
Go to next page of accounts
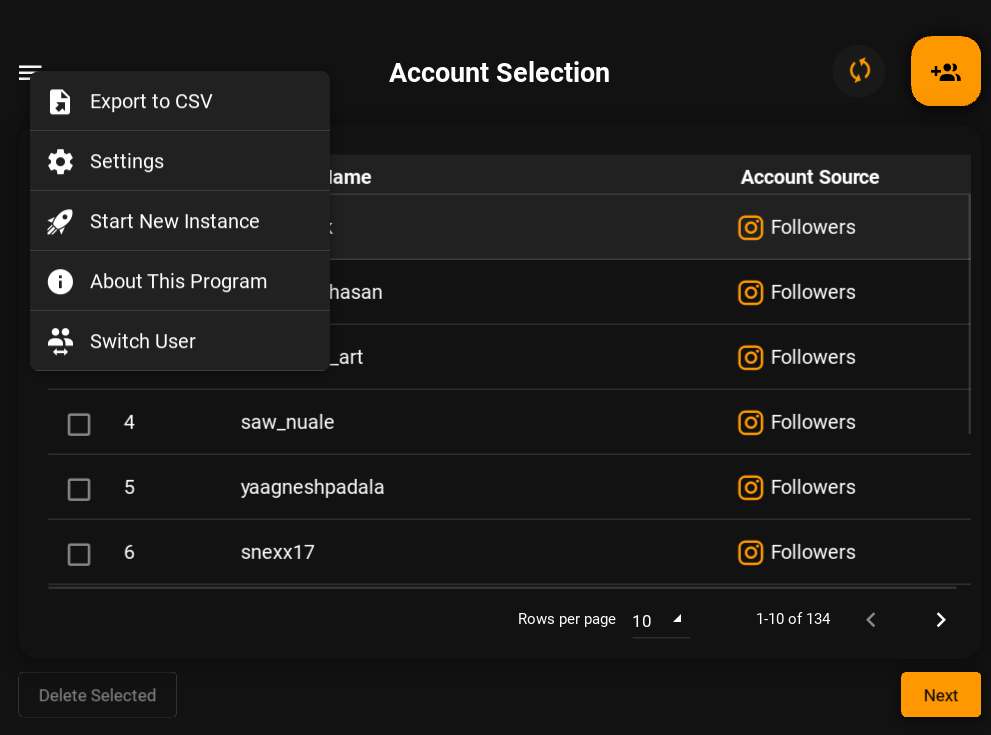tap(940, 620)
